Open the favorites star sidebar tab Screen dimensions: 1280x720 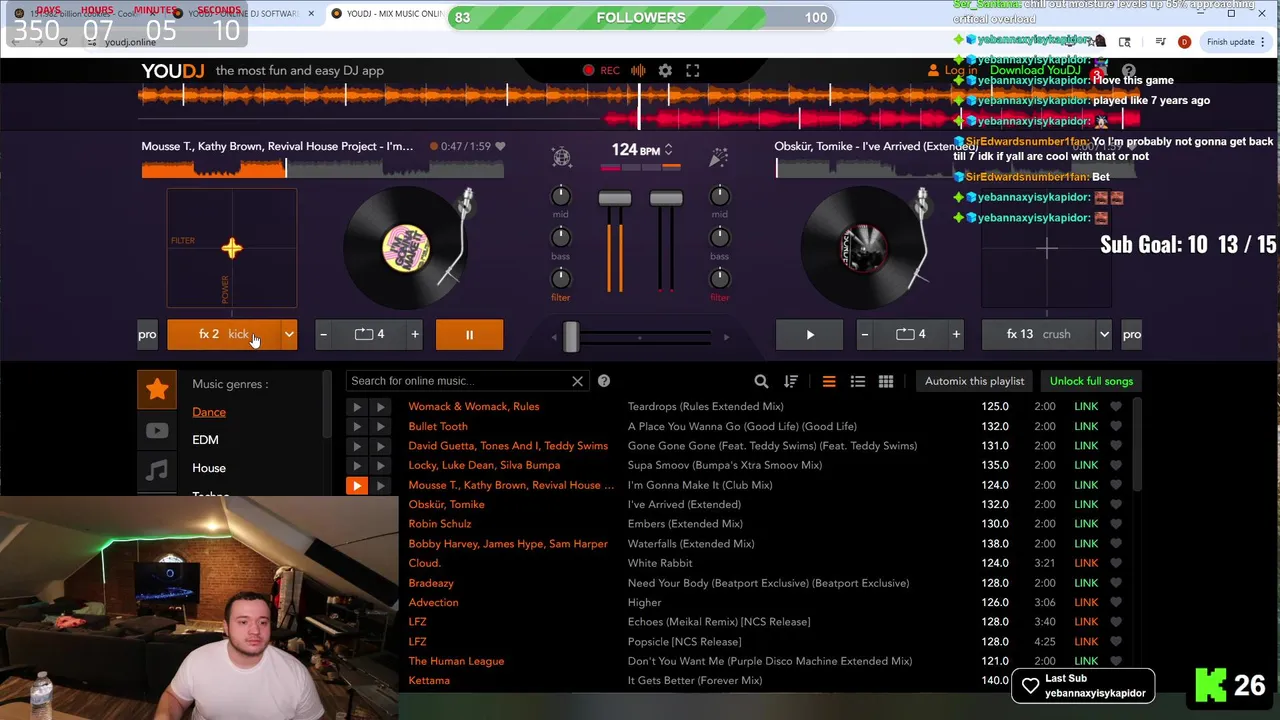(157, 390)
